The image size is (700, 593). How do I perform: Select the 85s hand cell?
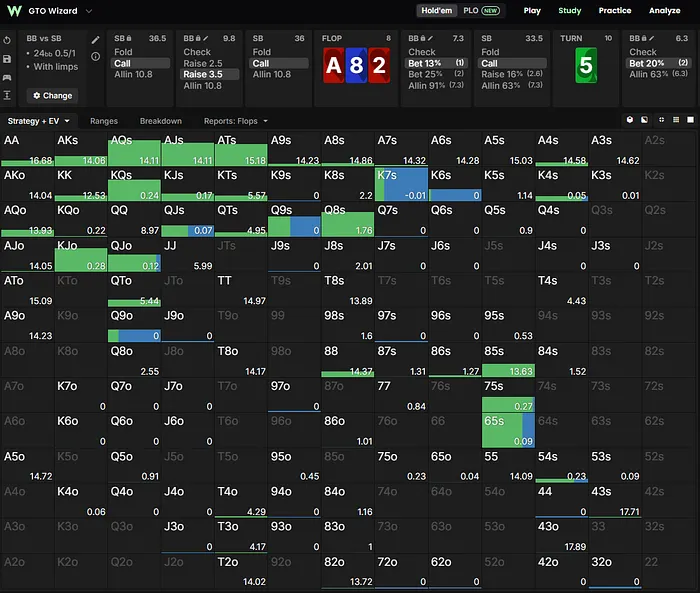(x=508, y=360)
